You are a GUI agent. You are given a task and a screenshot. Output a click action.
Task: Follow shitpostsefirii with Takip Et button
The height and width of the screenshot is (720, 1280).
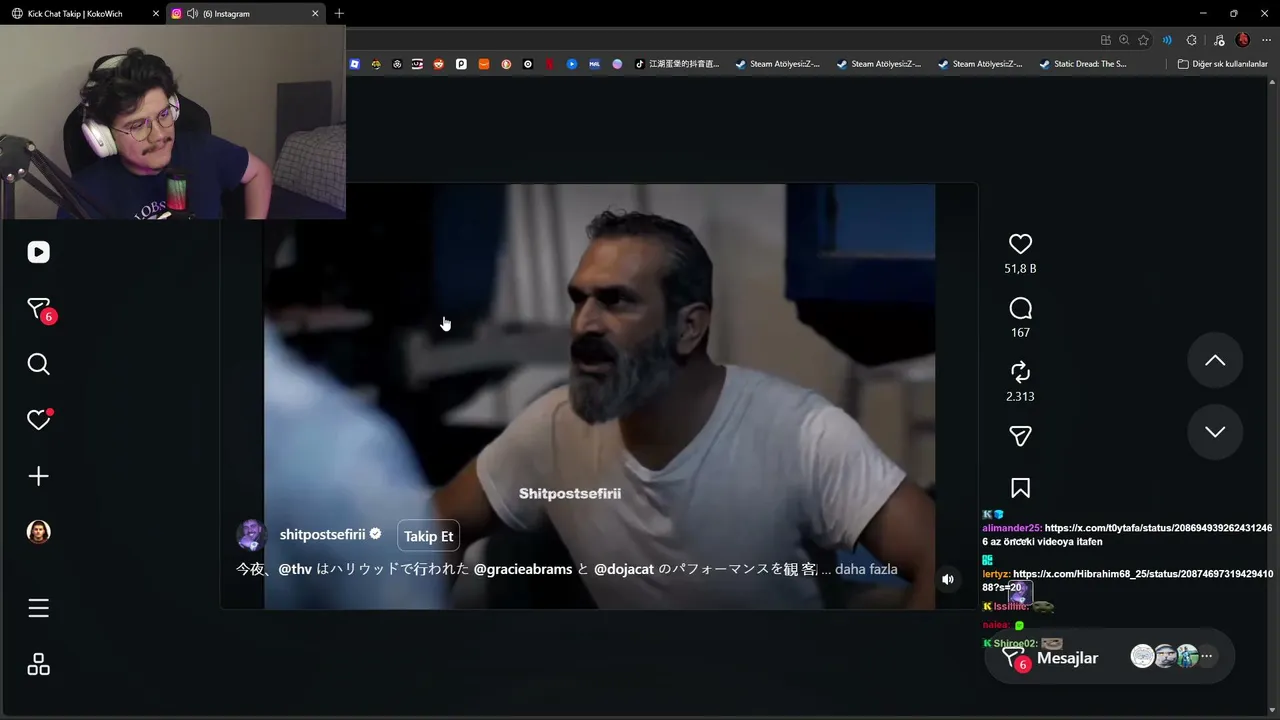coord(428,536)
